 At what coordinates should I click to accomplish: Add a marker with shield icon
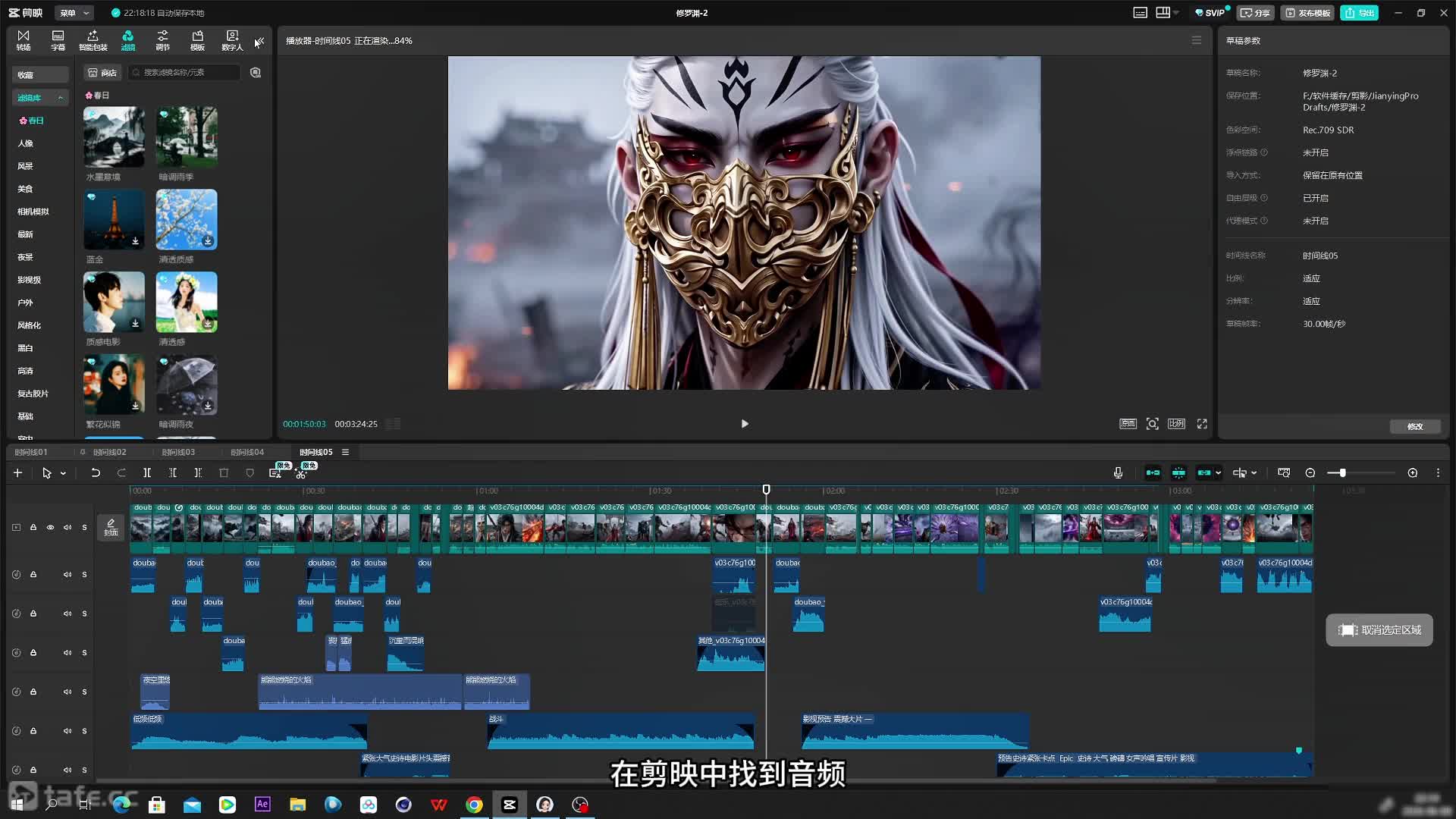(x=249, y=473)
